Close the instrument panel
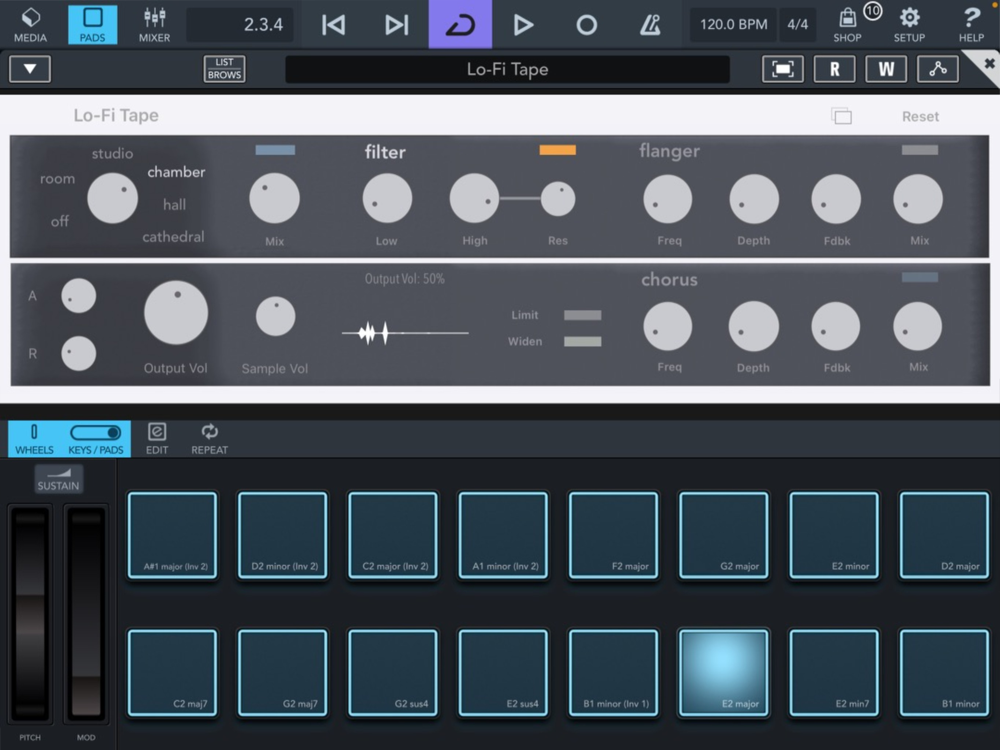1000x750 pixels. pos(989,63)
